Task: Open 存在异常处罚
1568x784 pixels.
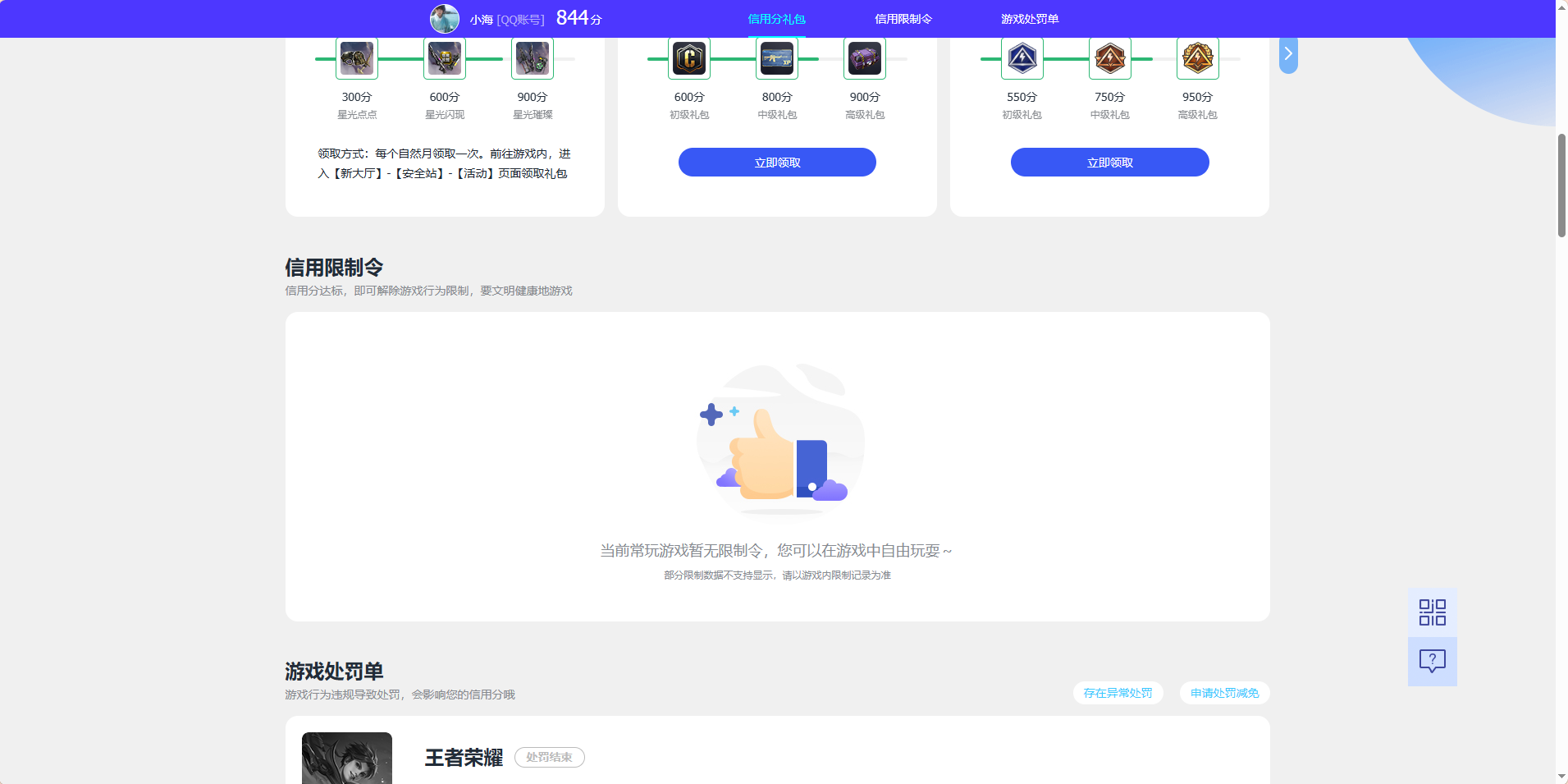Action: (x=1118, y=693)
